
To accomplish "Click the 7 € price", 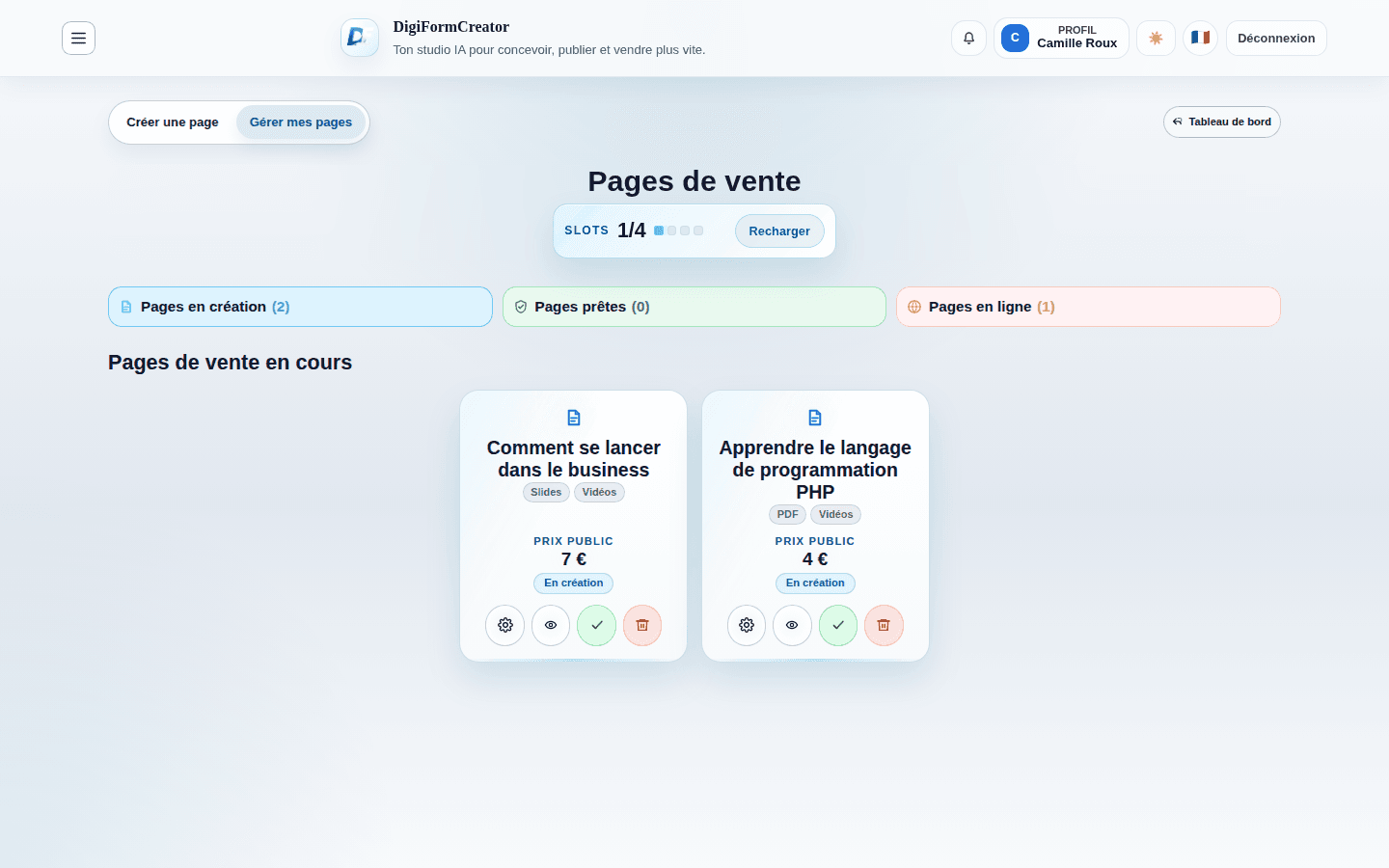I will 574,559.
